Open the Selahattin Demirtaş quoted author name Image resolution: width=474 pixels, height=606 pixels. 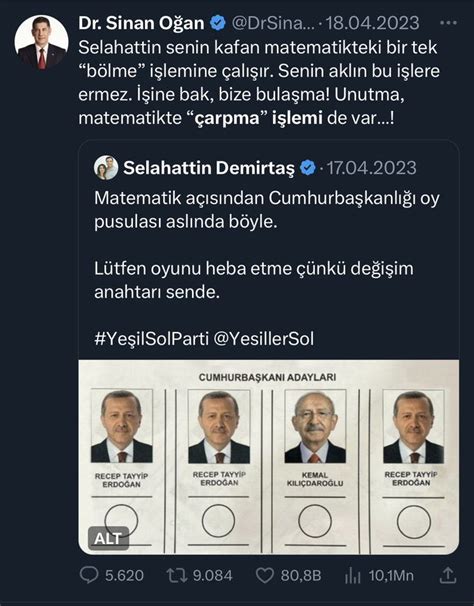(209, 168)
